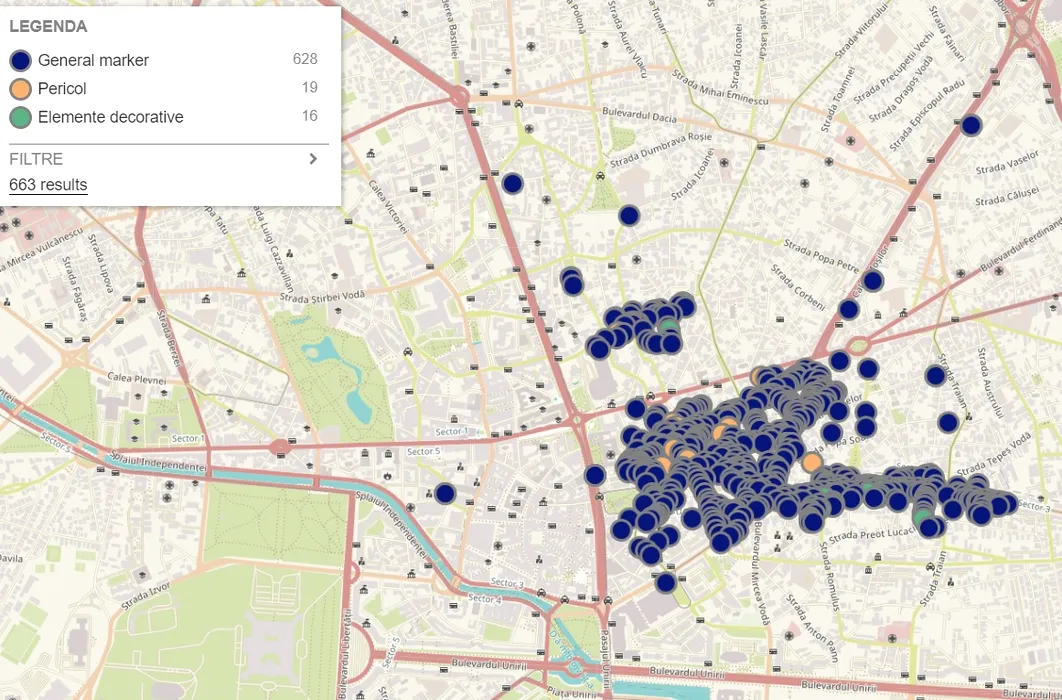Select the isolated orange Pericol marker east of the cluster
Viewport: 1062px width, 700px height.
point(812,463)
